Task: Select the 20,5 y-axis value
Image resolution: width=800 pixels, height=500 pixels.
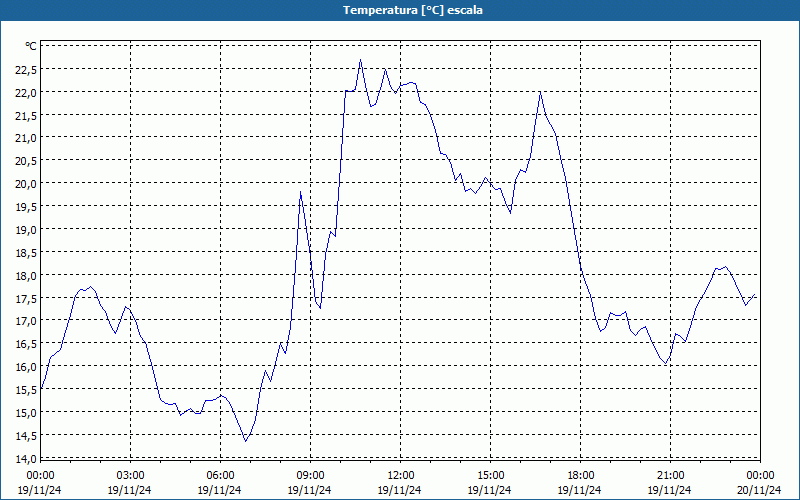Action: (26, 161)
